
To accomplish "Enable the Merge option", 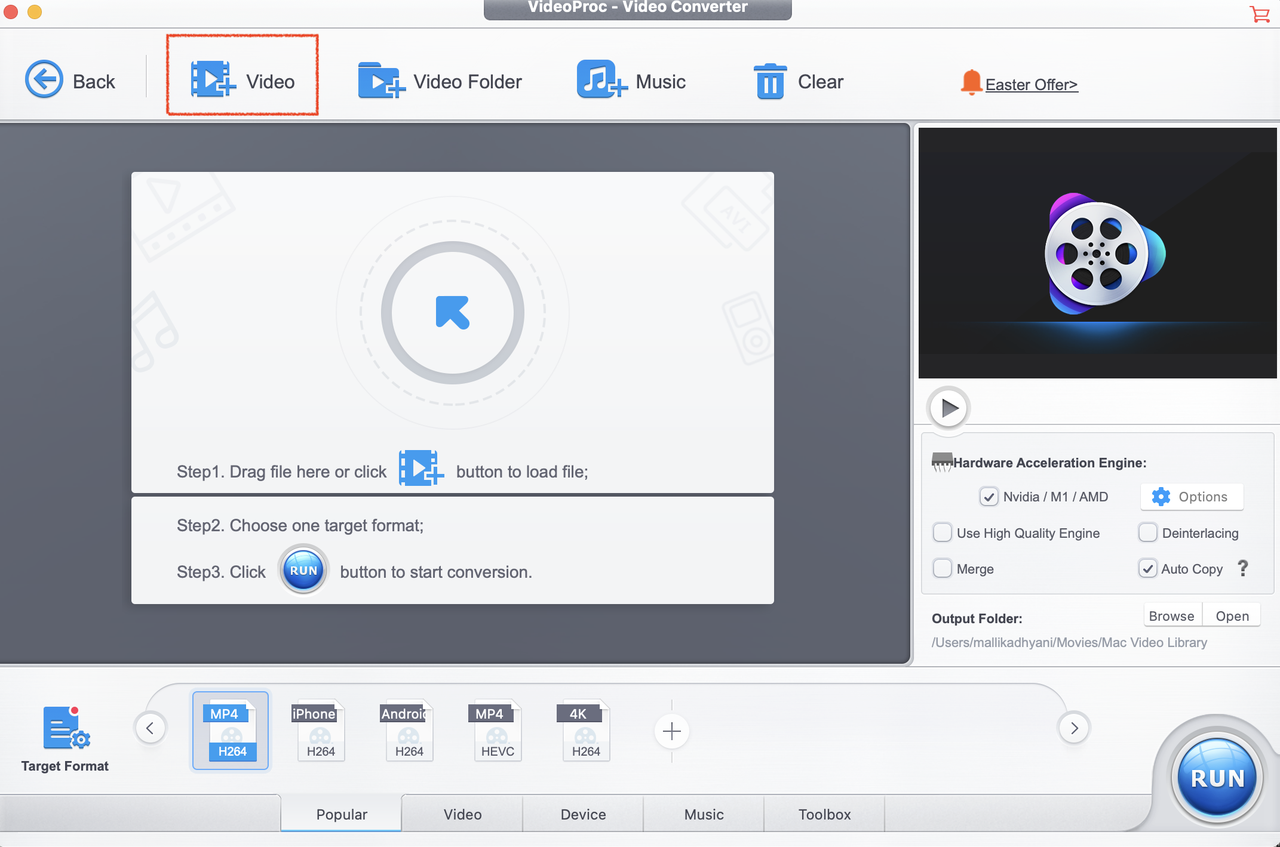I will (941, 568).
